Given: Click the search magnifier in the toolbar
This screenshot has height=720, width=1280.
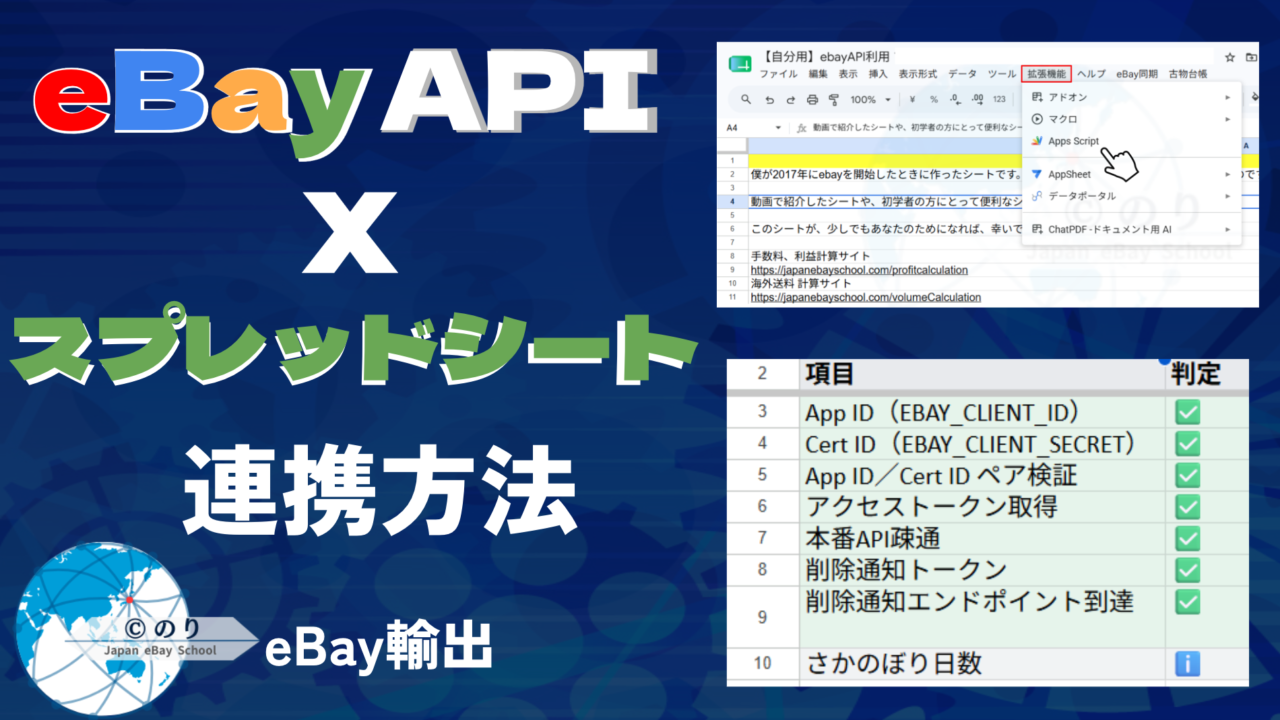Looking at the screenshot, I should click(x=746, y=100).
